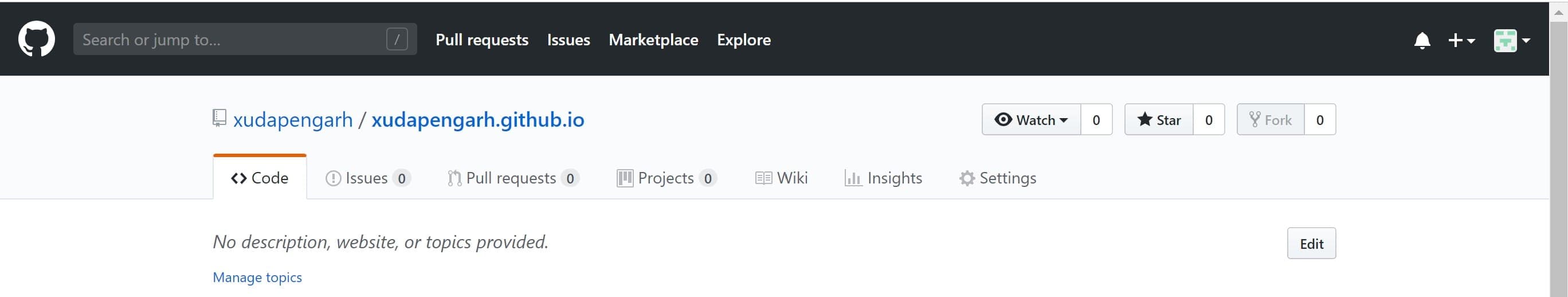1568x297 pixels.
Task: Go to the Wiki tab
Action: (x=782, y=178)
